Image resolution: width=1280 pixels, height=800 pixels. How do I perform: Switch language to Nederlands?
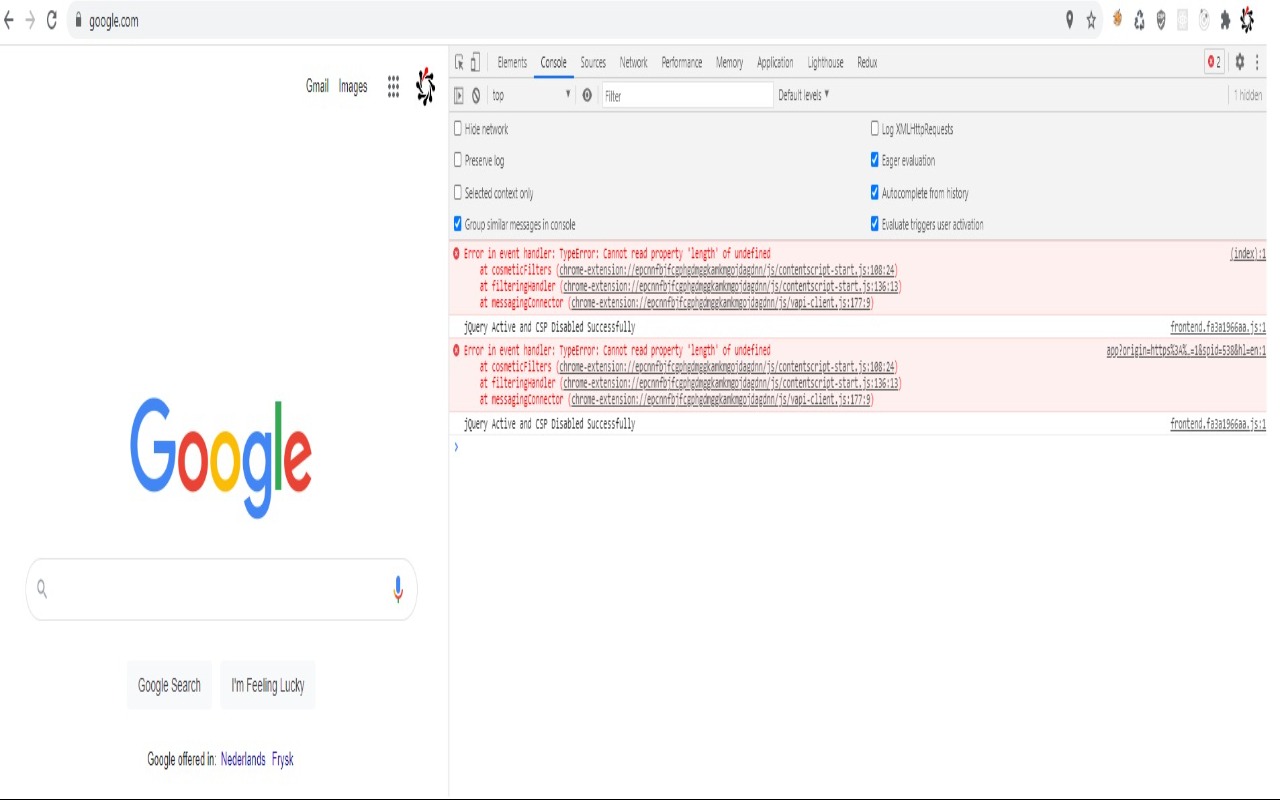(x=243, y=759)
